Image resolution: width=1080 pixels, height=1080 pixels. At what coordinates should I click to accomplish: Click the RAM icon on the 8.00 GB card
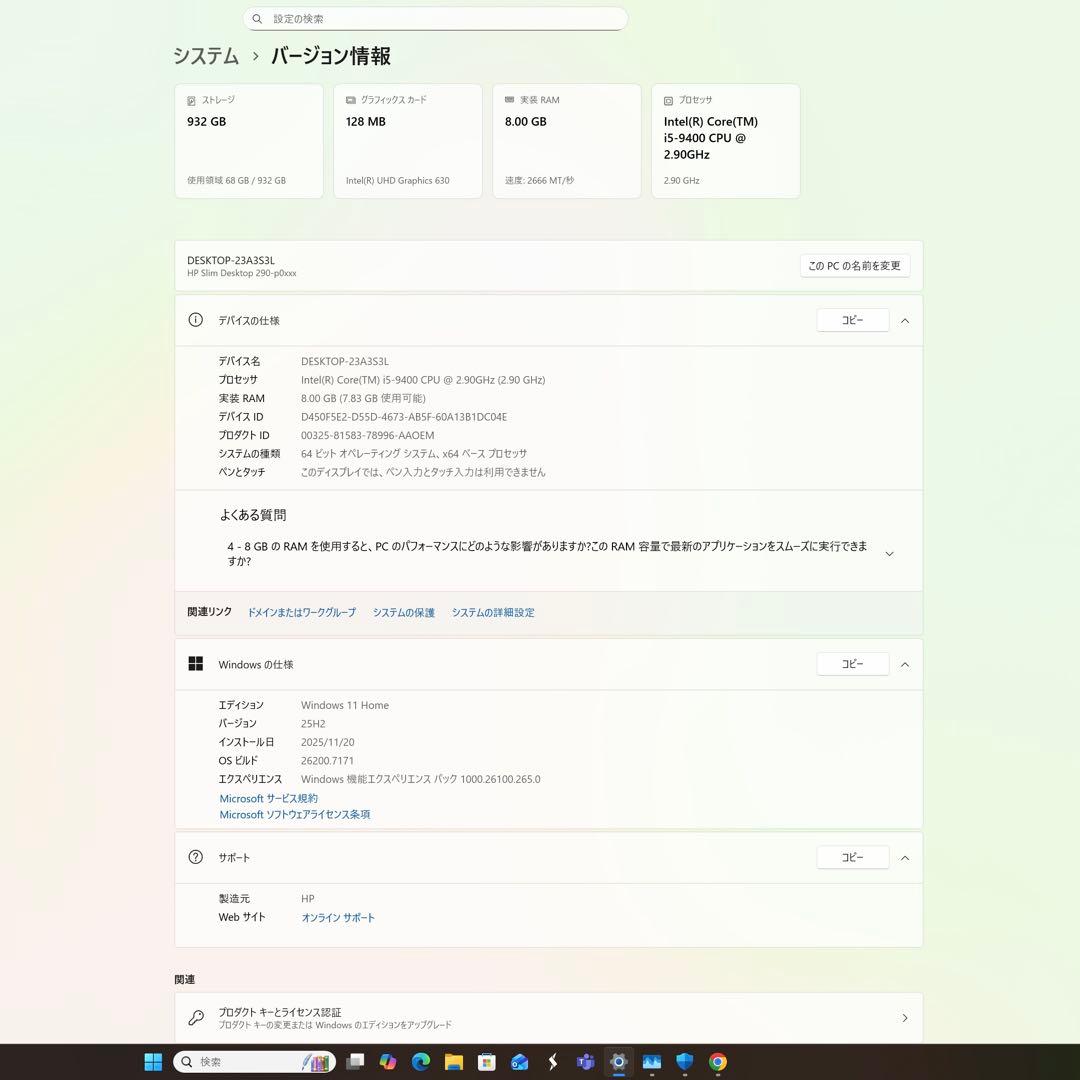pyautogui.click(x=508, y=100)
